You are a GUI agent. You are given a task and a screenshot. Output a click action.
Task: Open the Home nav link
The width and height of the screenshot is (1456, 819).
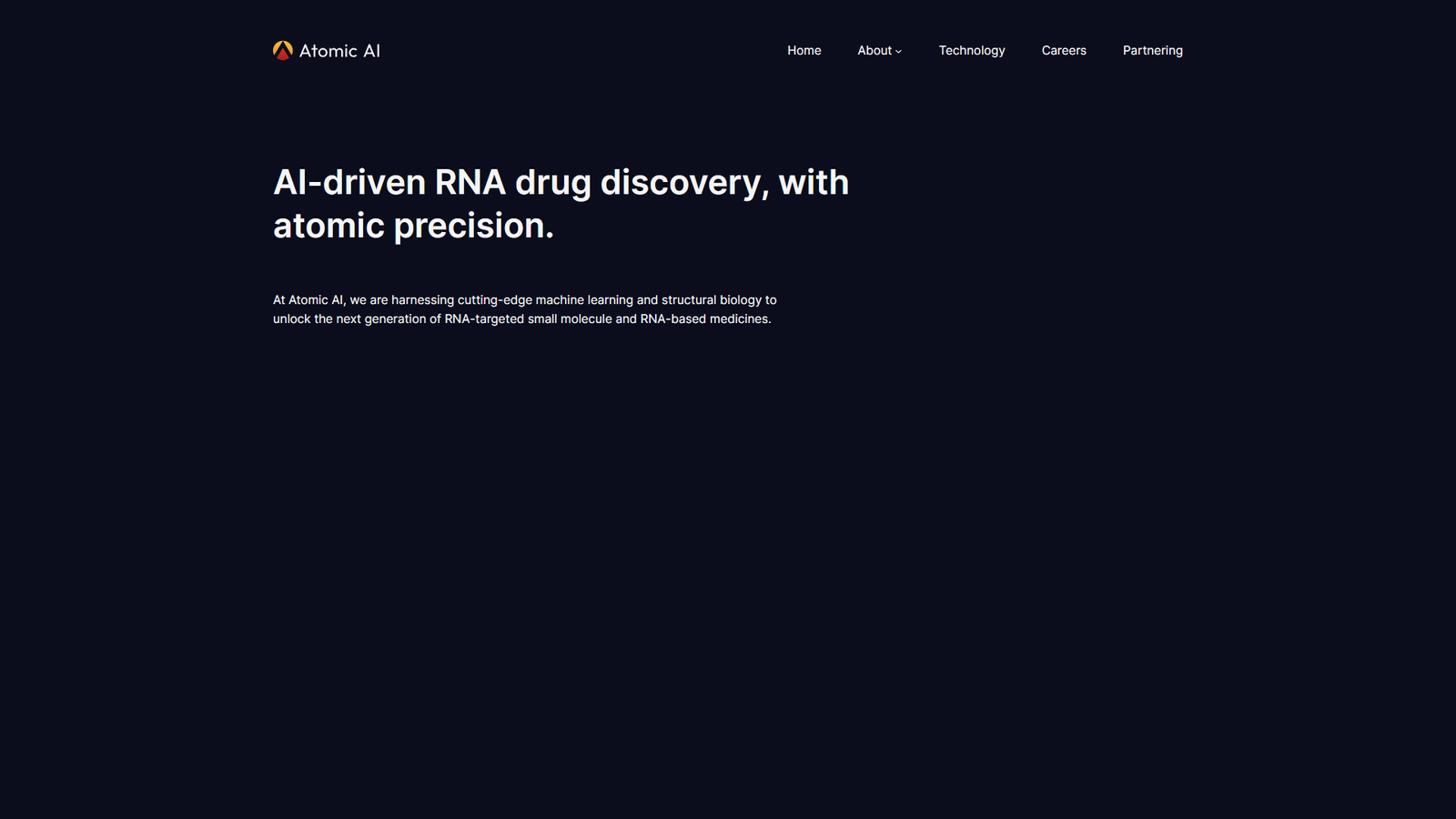pyautogui.click(x=804, y=50)
